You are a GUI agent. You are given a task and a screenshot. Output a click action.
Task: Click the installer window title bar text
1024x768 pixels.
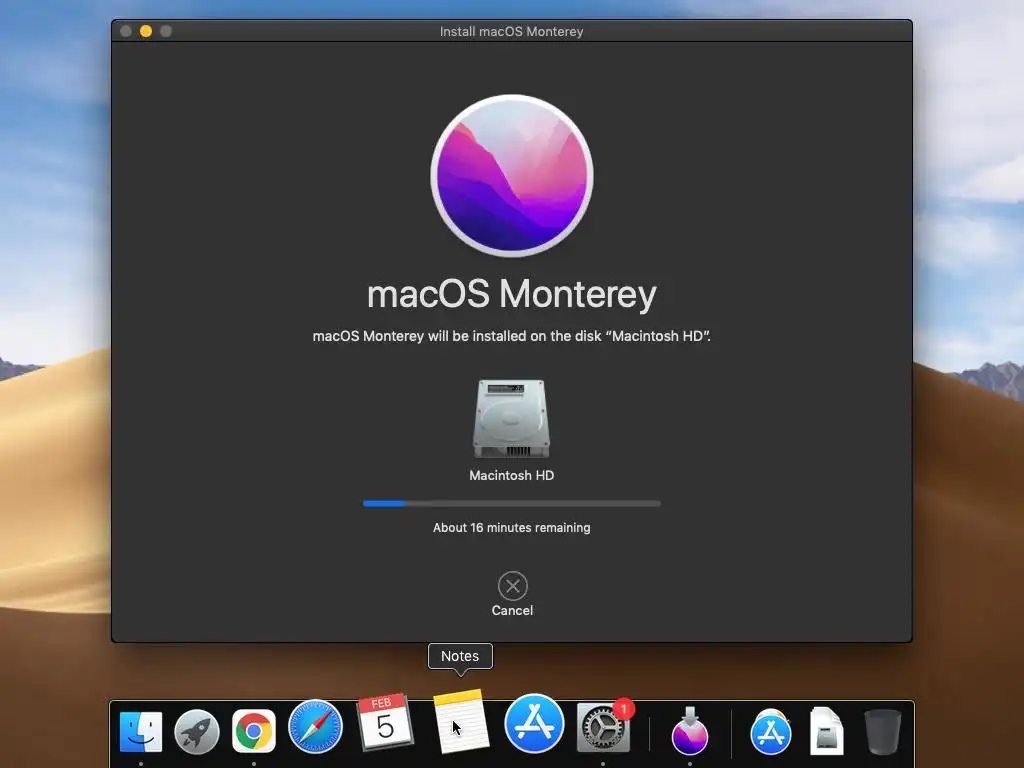(511, 31)
